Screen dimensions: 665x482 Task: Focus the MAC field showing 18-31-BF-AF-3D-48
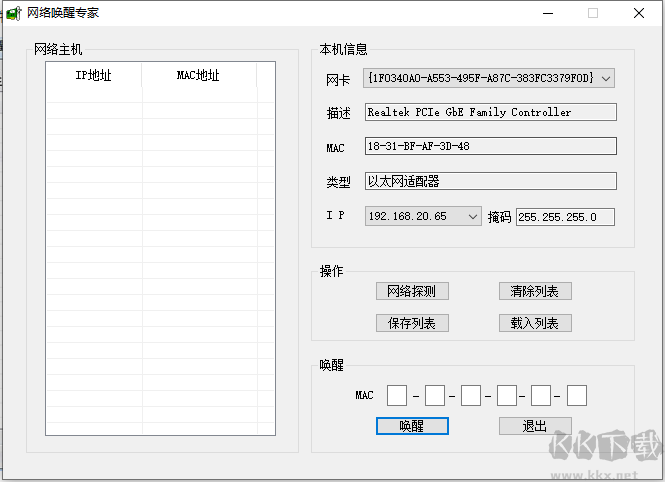point(491,146)
